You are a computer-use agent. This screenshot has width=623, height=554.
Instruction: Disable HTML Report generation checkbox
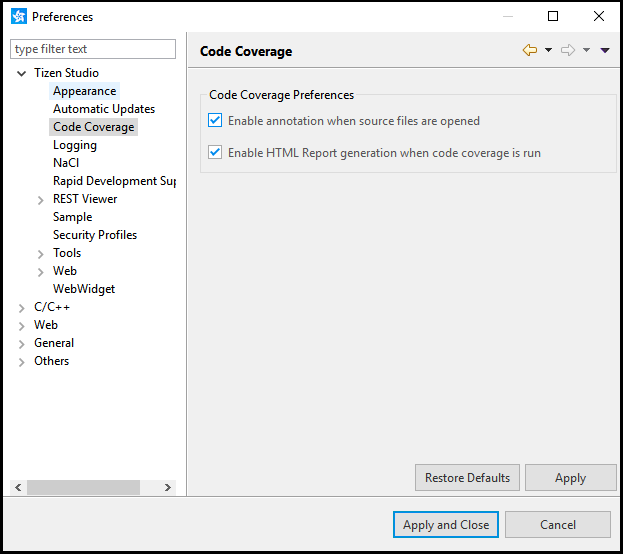[215, 153]
